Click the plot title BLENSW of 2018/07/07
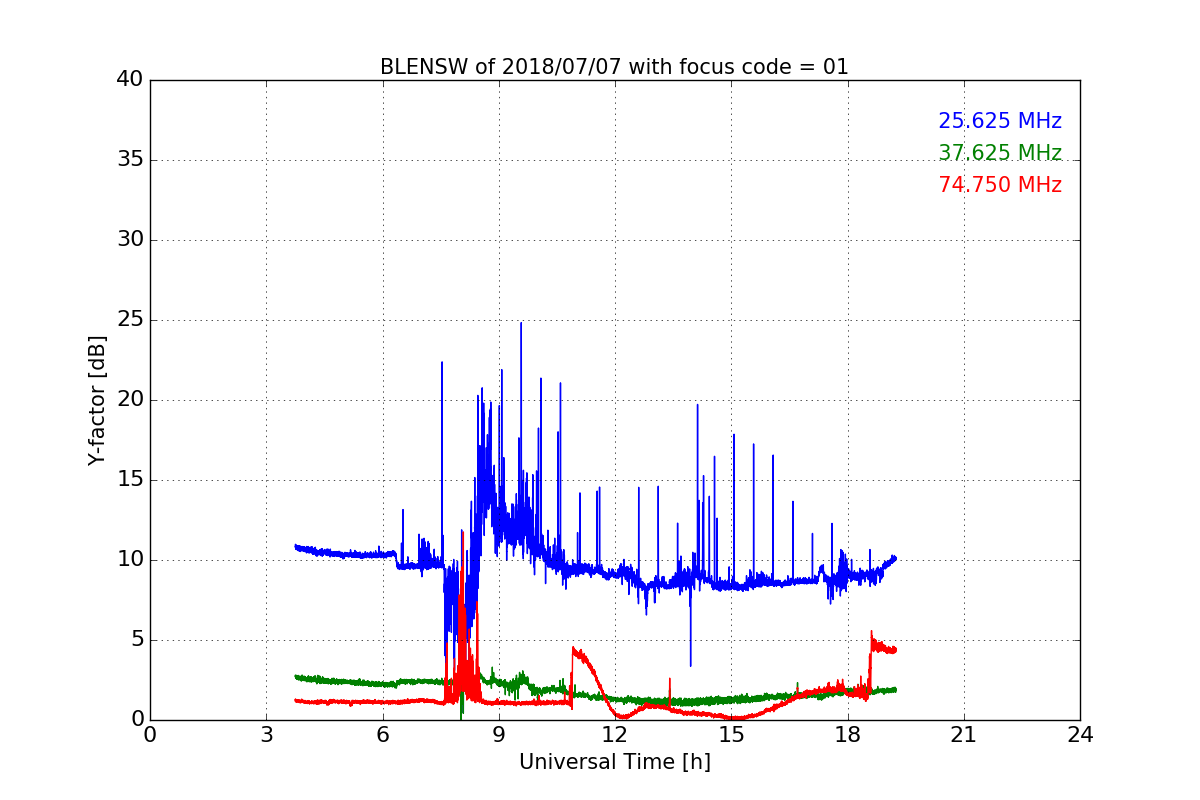Viewport: 1200px width, 800px height. 614,67
